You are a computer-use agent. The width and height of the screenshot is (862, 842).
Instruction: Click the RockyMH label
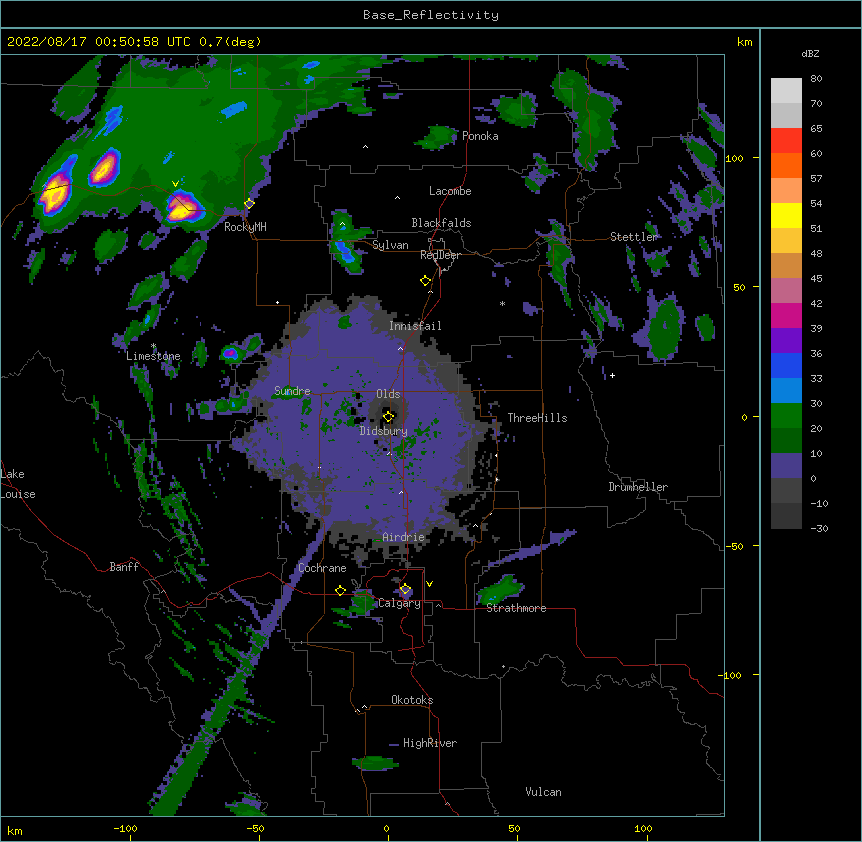[245, 228]
